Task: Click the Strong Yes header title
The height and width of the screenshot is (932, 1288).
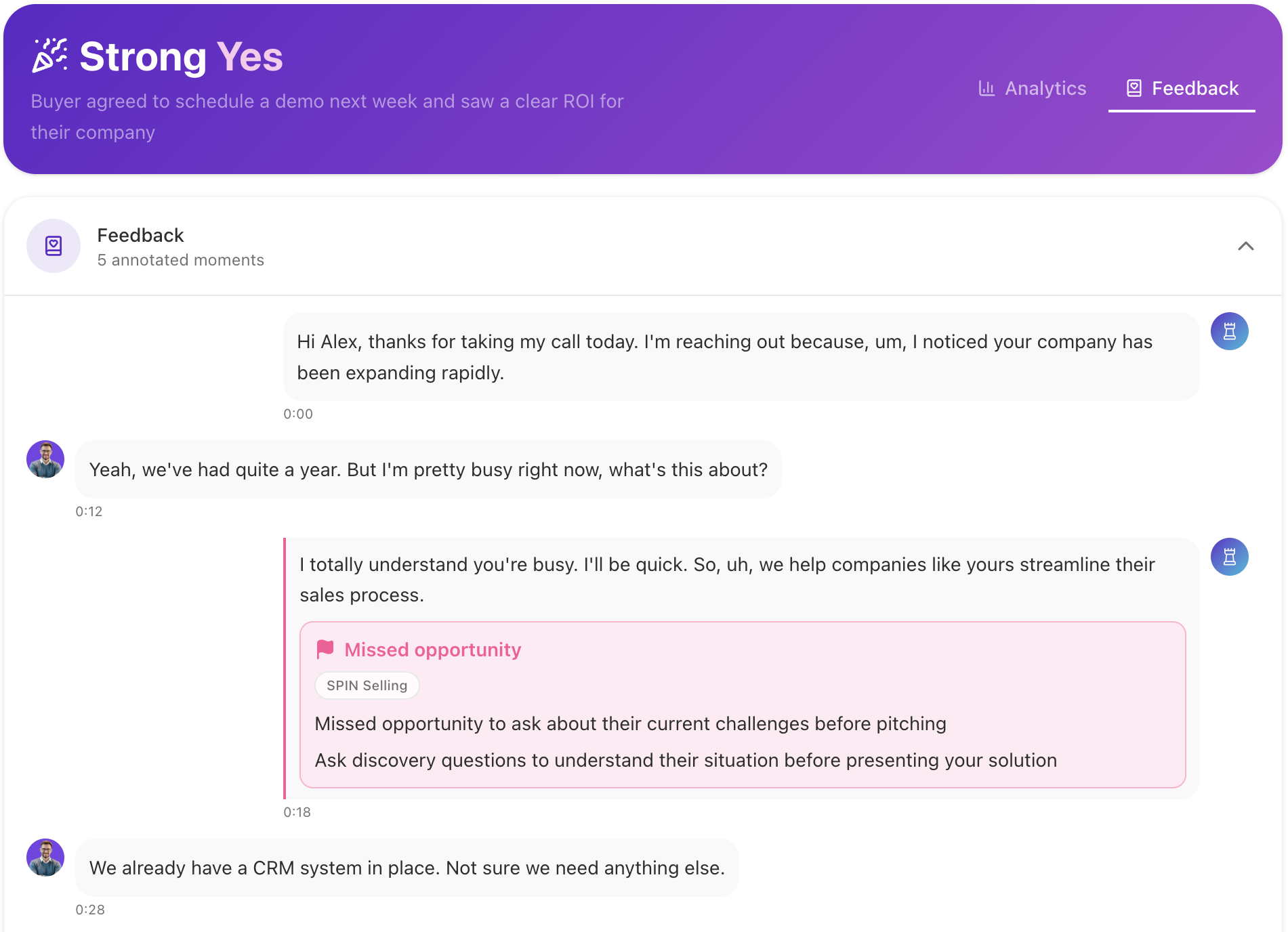Action: tap(180, 56)
